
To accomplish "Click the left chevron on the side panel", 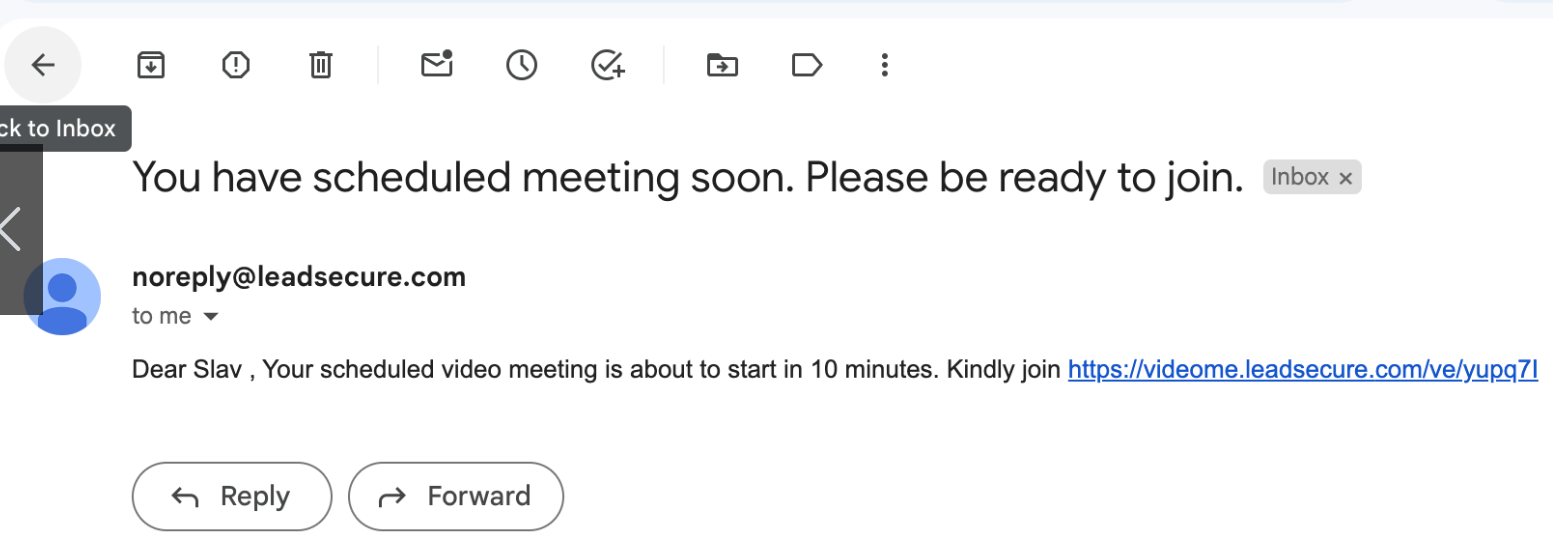I will point(12,228).
